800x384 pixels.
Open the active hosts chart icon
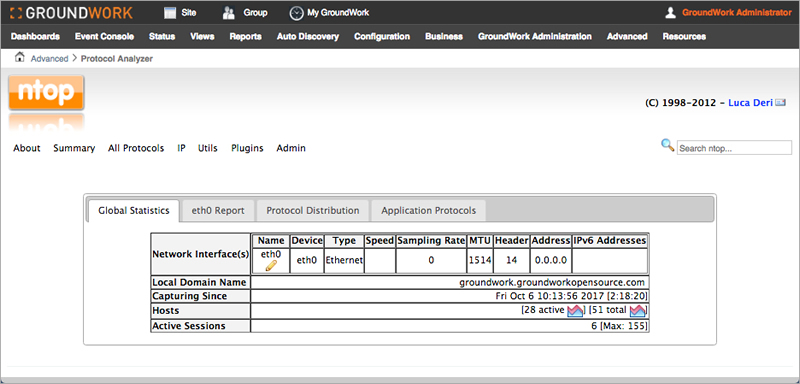tap(575, 310)
